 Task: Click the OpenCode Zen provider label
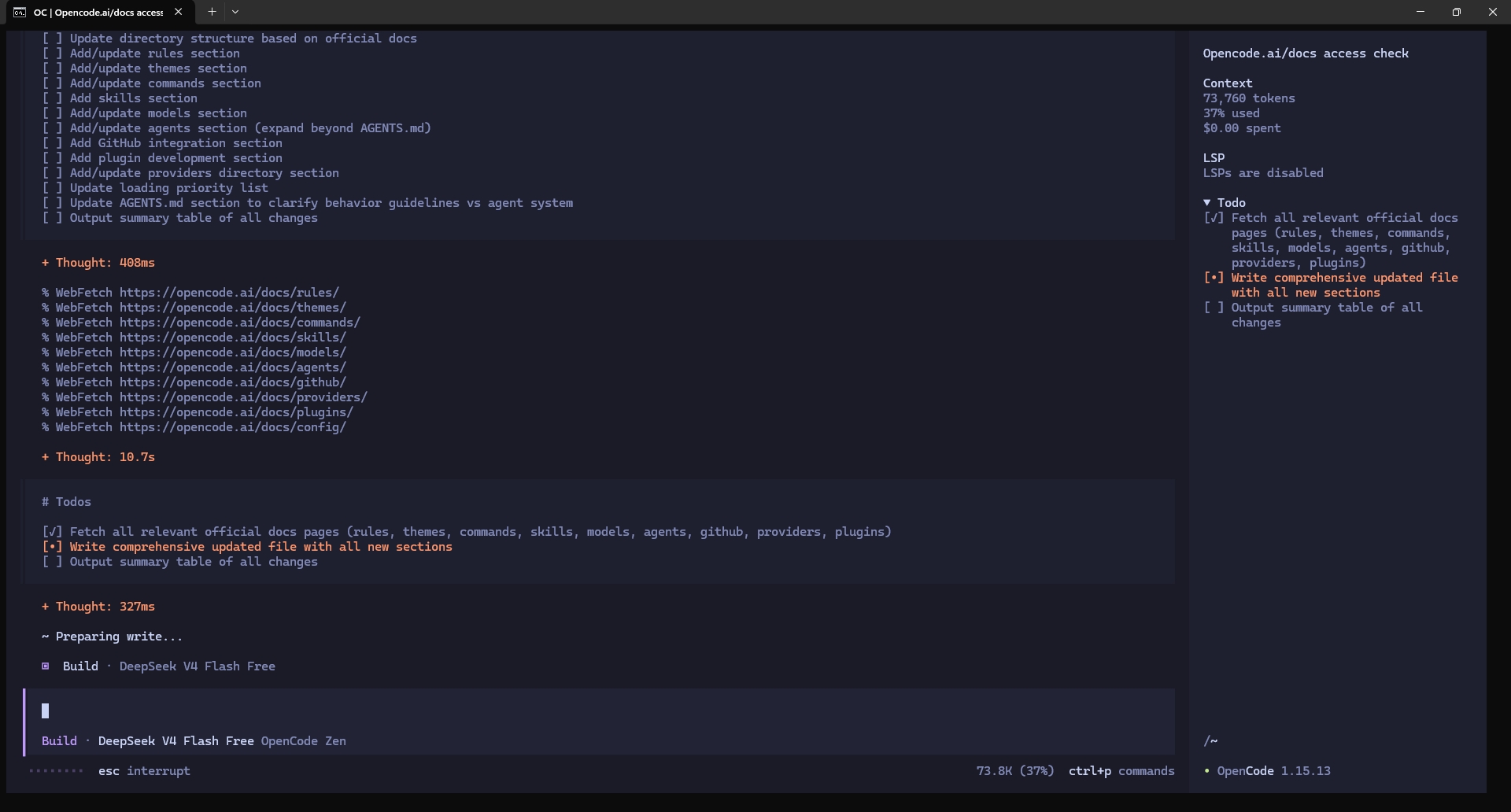[x=304, y=741]
